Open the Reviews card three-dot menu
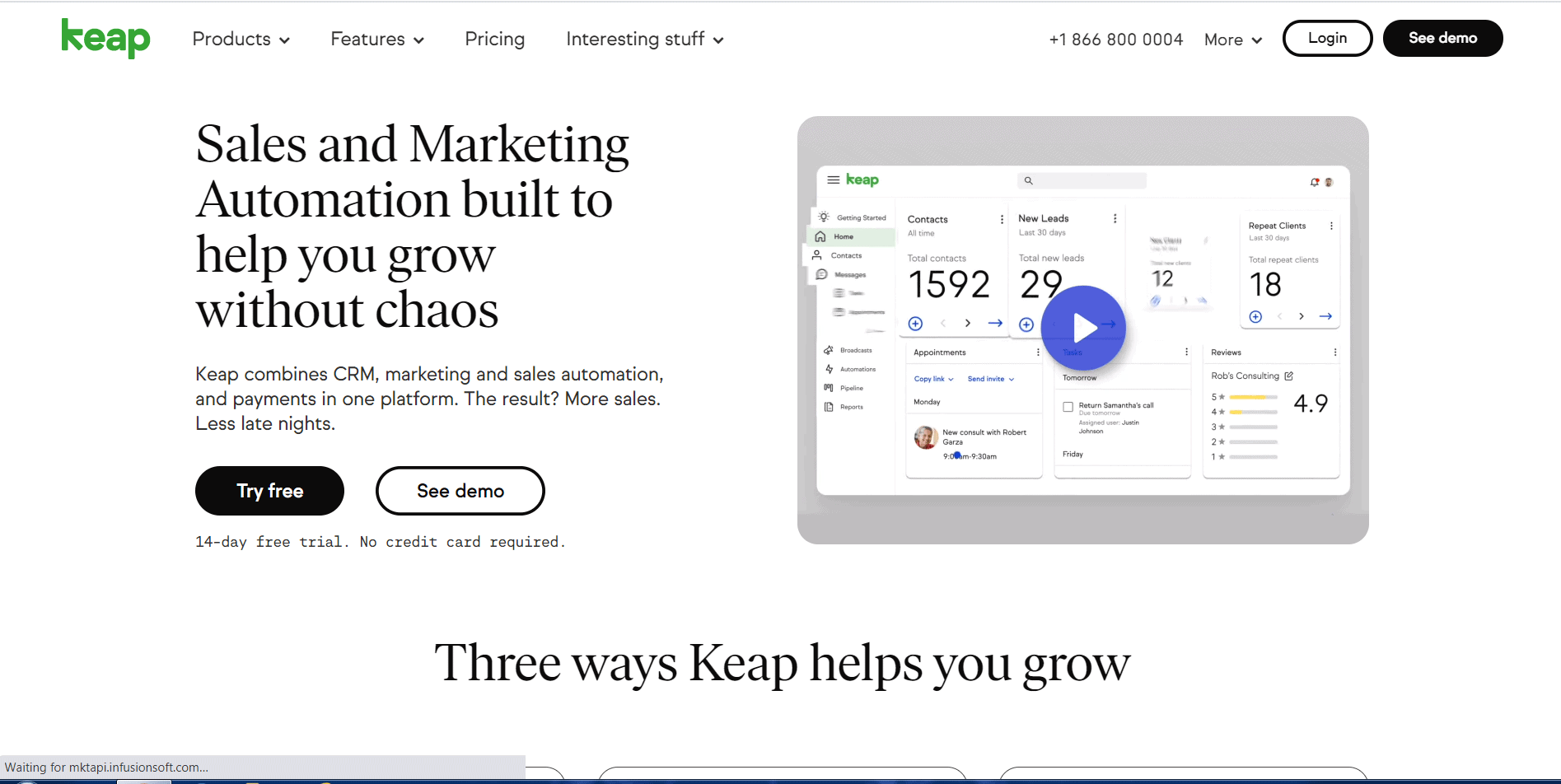 1335,352
